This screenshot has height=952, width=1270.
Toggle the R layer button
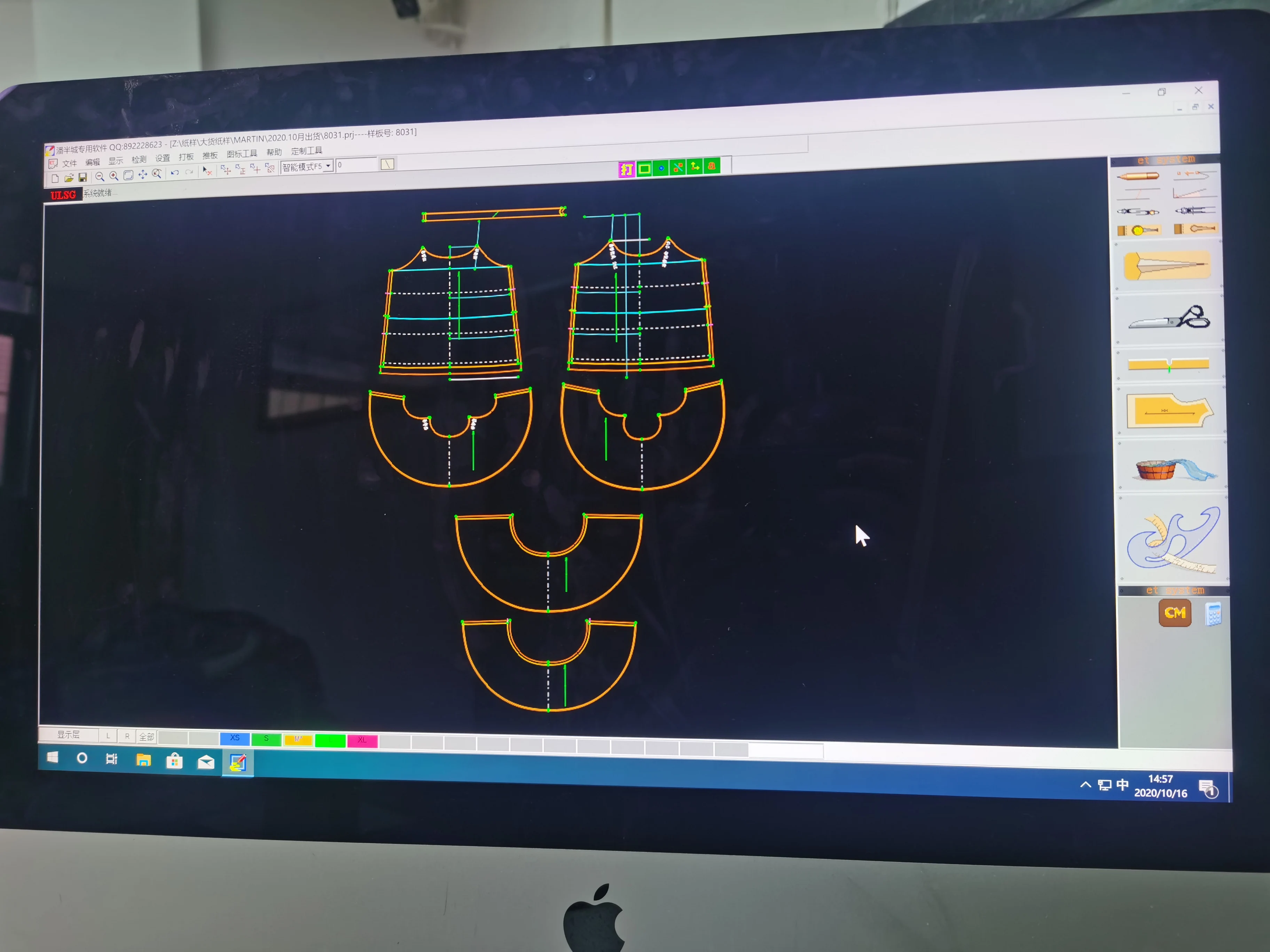(x=127, y=736)
